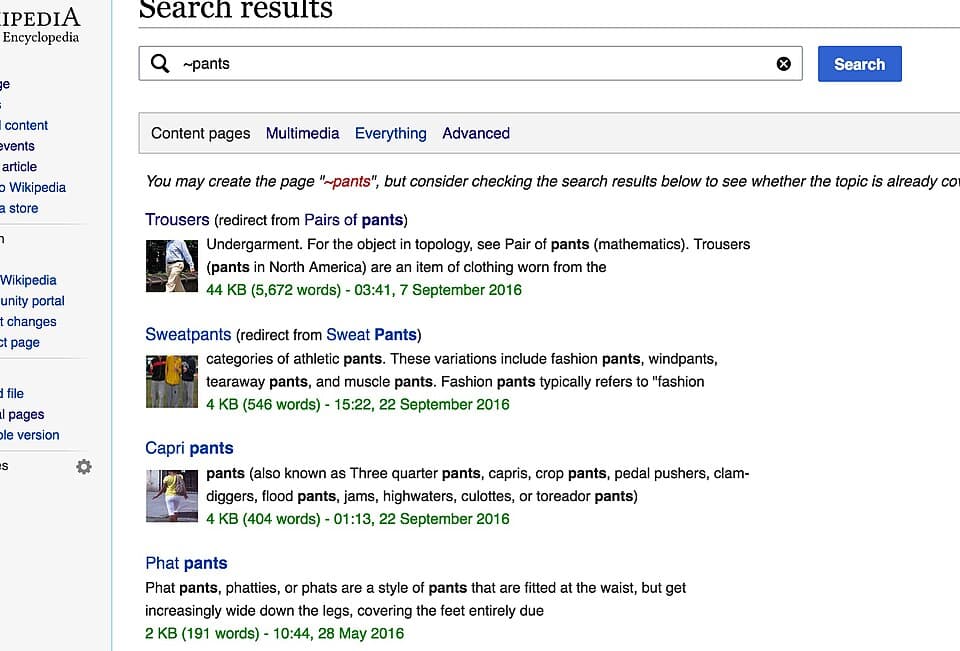The width and height of the screenshot is (960, 651).
Task: Open the Capri pants article
Action: click(x=189, y=448)
